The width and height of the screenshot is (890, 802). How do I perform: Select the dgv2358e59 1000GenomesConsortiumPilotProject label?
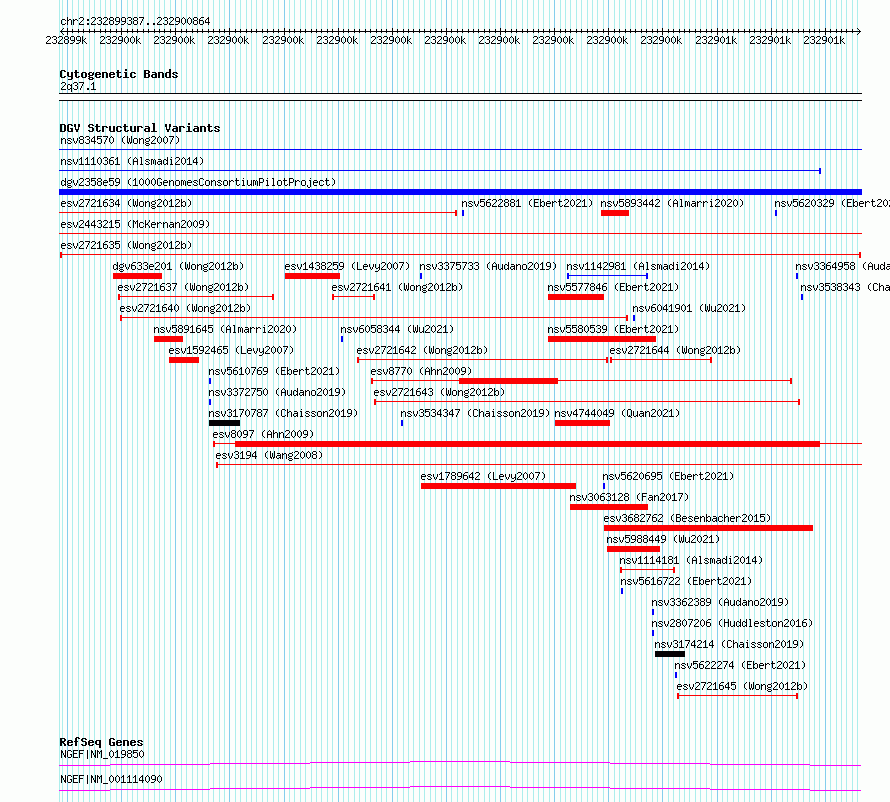point(198,182)
